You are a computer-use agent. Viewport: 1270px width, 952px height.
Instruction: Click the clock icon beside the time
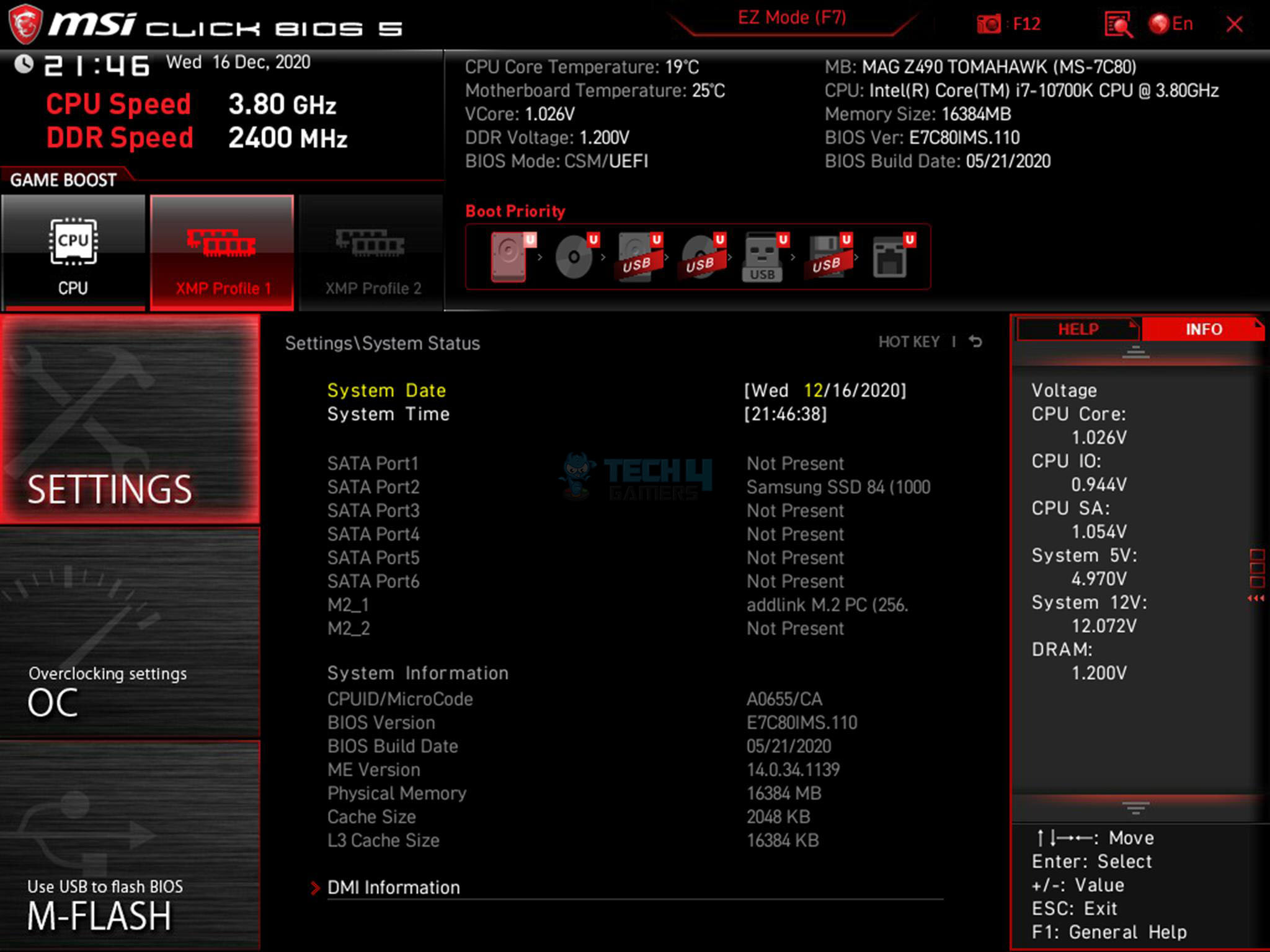coord(24,64)
